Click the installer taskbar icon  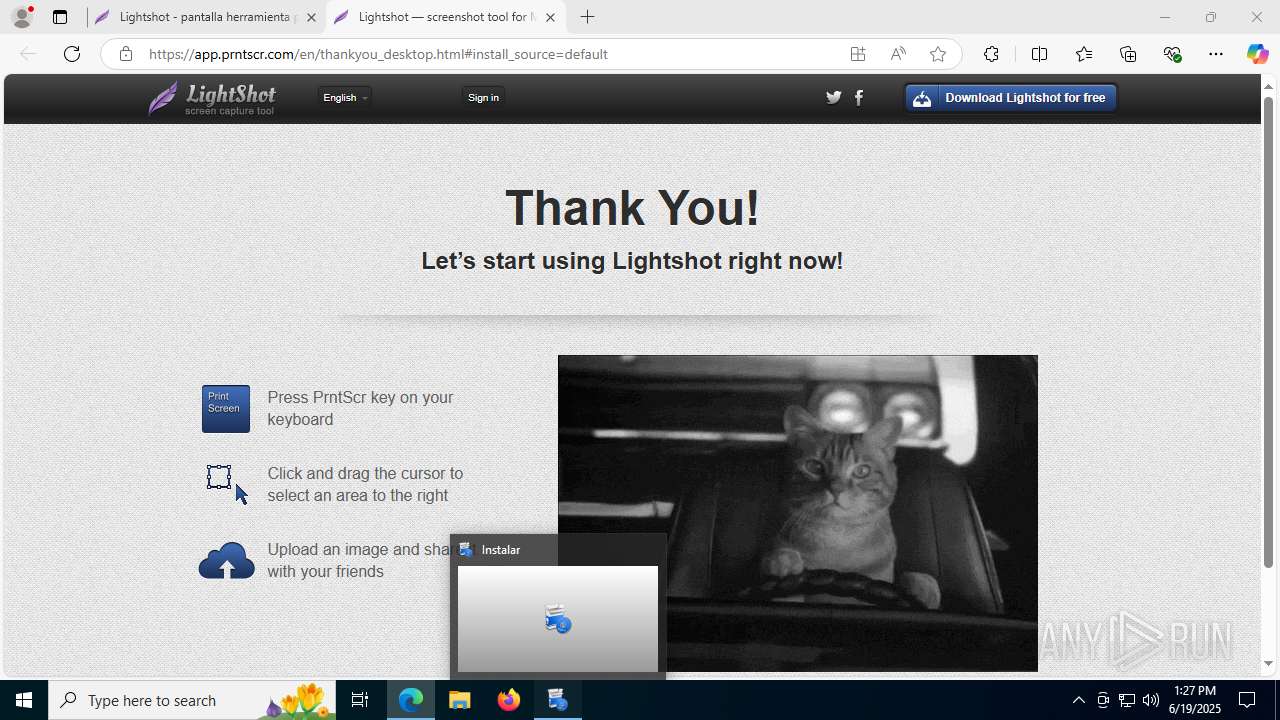tap(558, 700)
